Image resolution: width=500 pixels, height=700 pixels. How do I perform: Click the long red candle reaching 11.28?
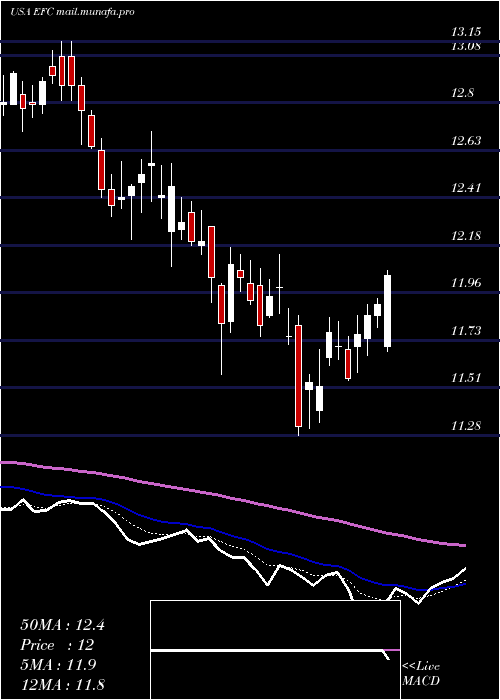298,376
